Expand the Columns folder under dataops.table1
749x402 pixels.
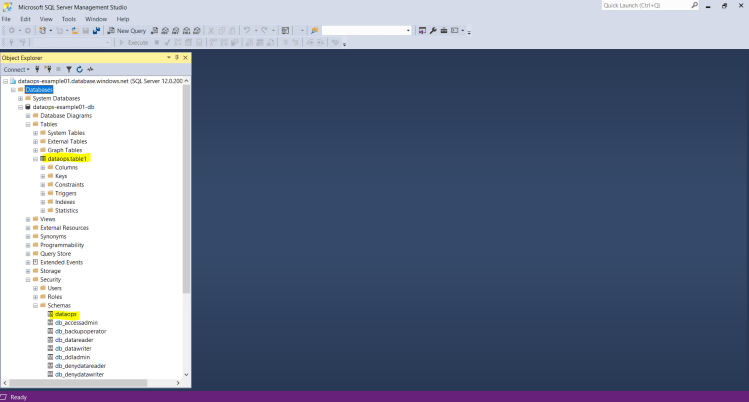[x=43, y=167]
